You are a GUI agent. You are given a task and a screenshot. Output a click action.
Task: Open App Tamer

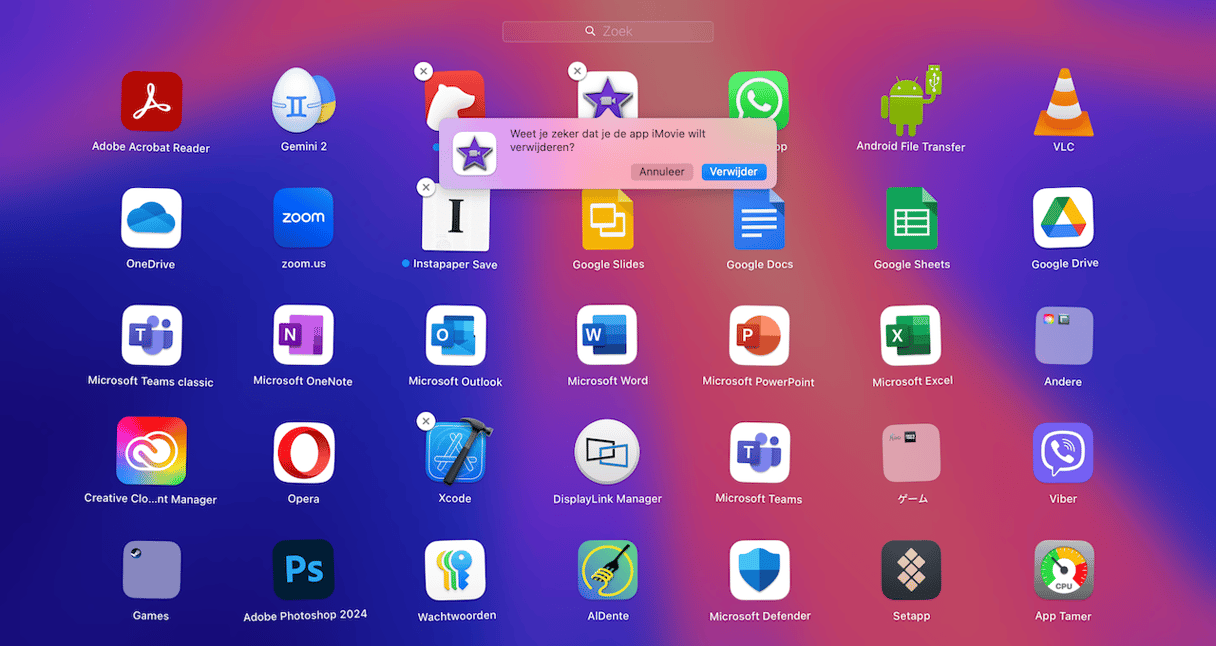[x=1063, y=570]
